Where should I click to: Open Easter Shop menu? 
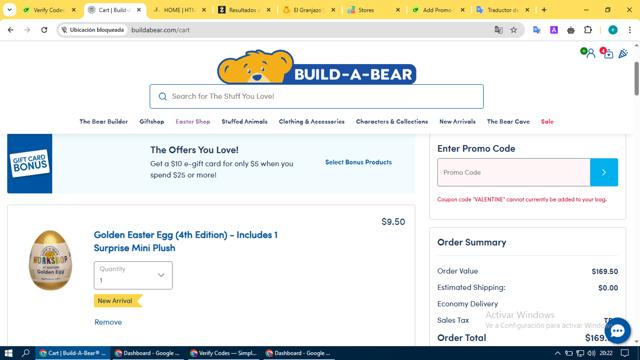[x=193, y=122]
